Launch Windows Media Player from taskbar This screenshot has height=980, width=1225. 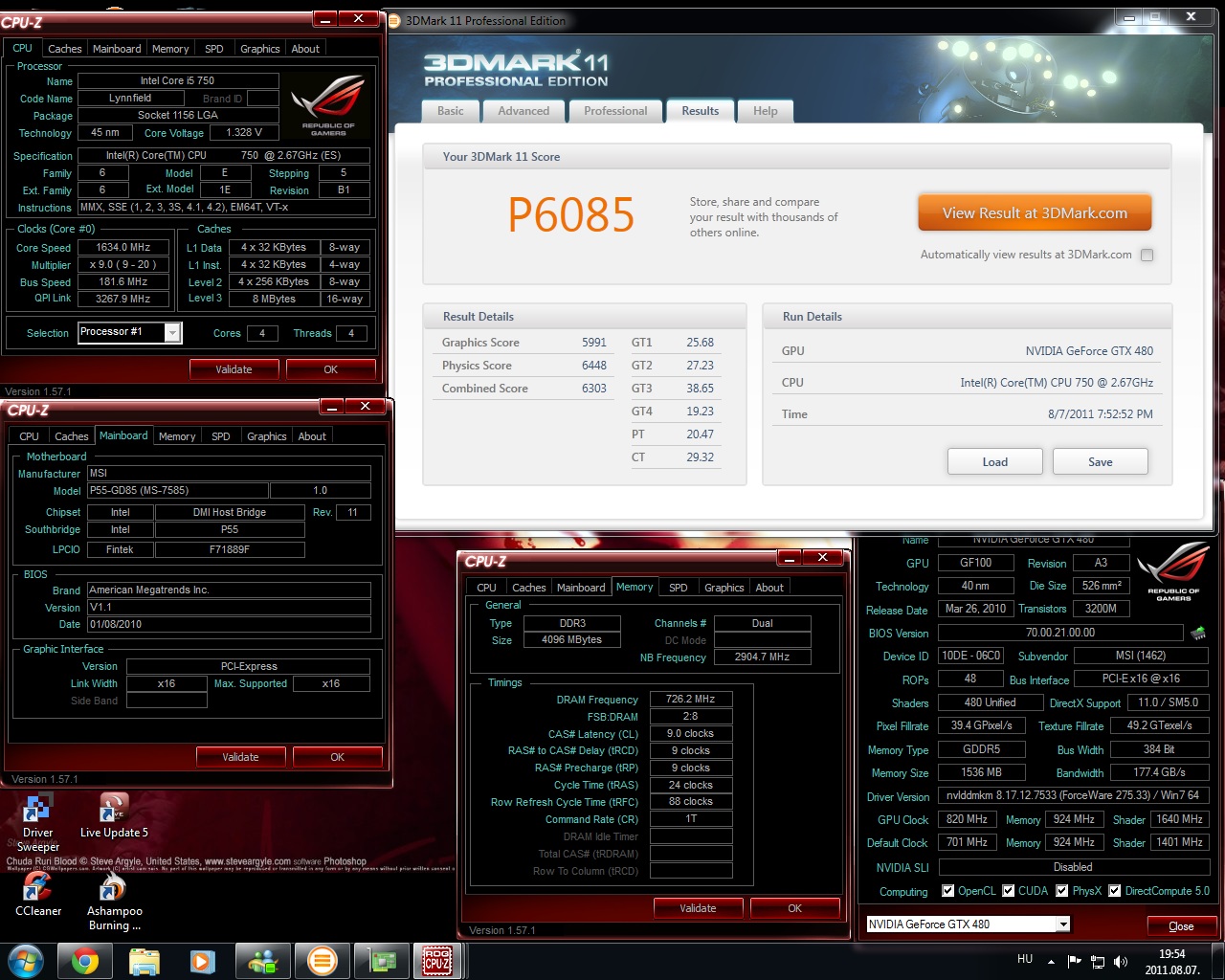coord(203,961)
